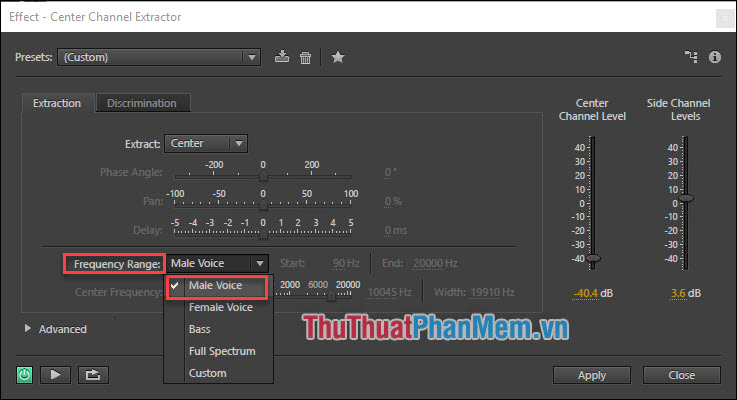Toggle the green power state button
The height and width of the screenshot is (400, 737).
pos(24,375)
